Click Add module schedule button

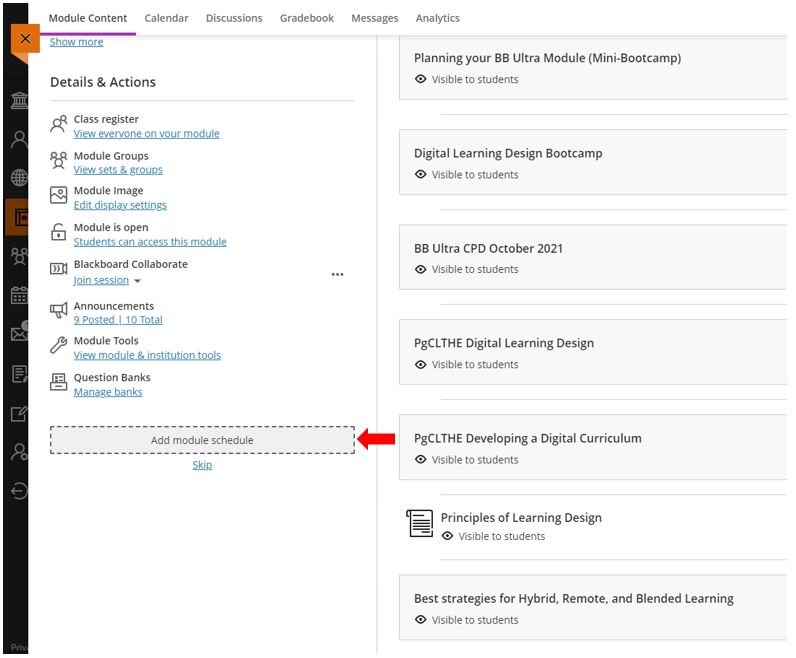[x=202, y=440]
